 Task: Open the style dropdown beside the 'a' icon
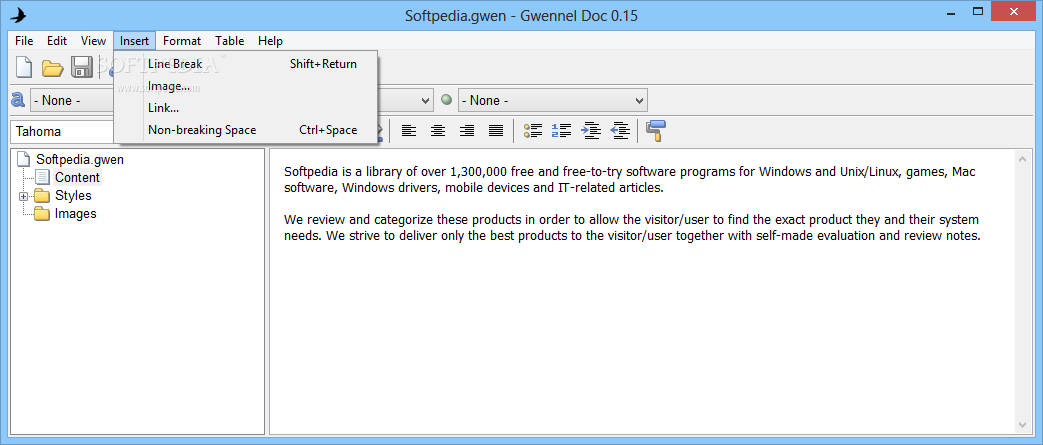(x=72, y=100)
